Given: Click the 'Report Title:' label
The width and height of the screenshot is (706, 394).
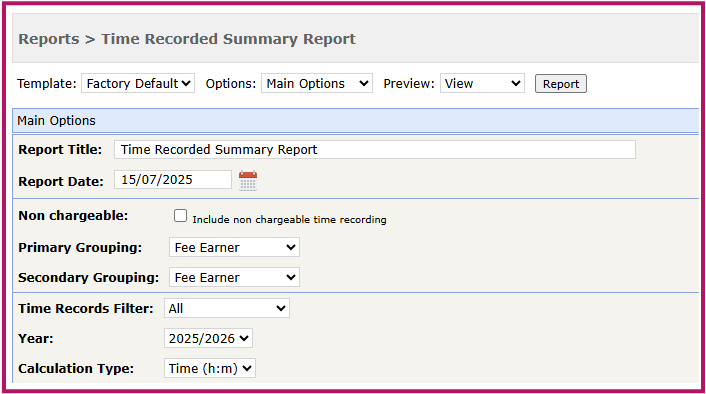Looking at the screenshot, I should coord(60,149).
